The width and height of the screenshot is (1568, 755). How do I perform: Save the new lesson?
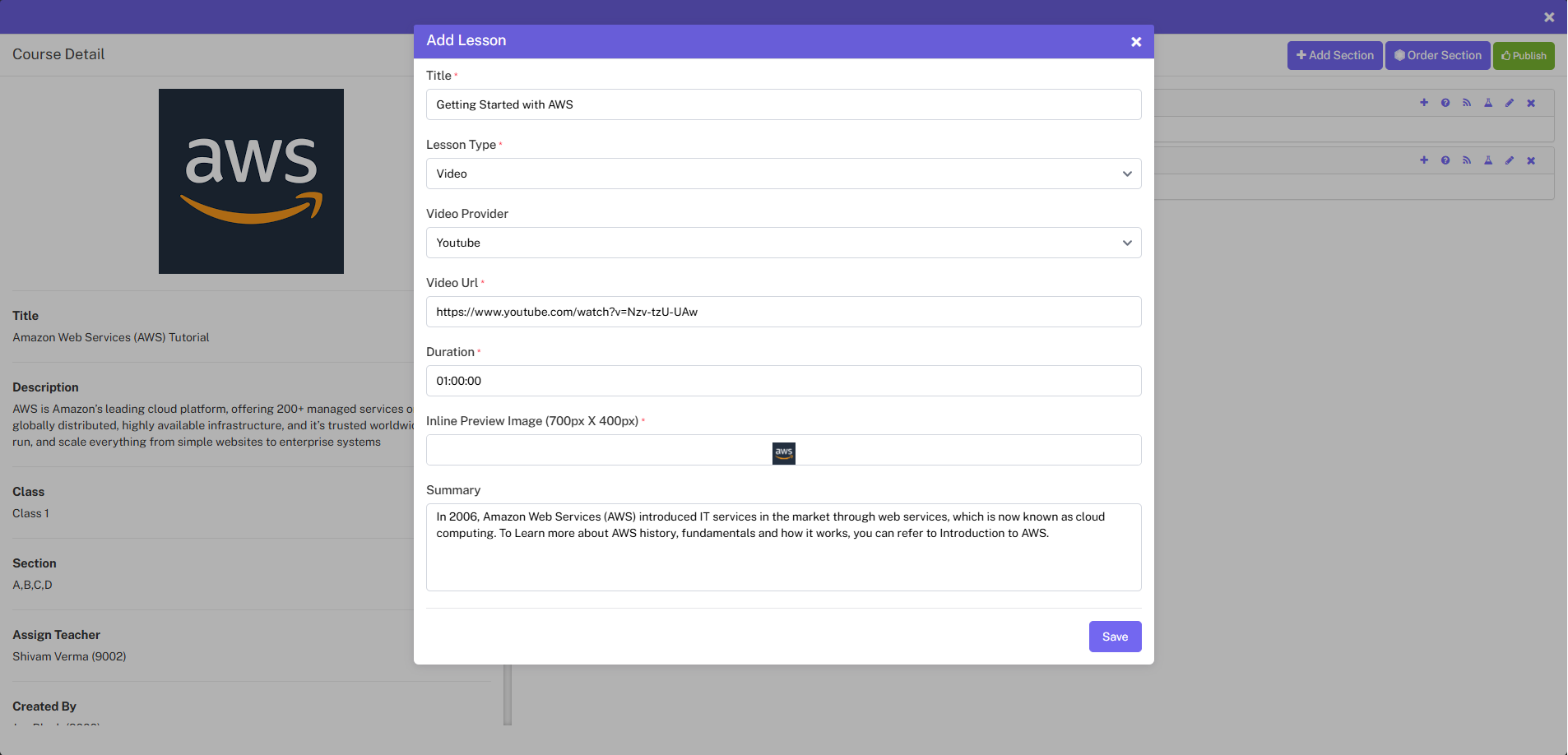coord(1114,636)
